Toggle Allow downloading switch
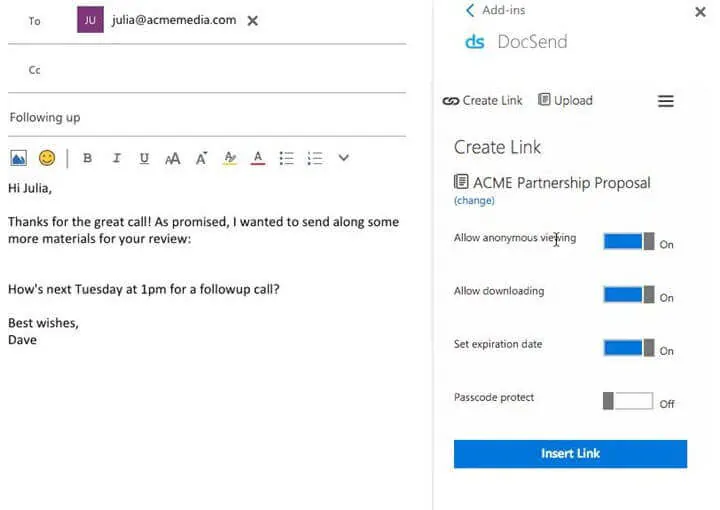This screenshot has width=720, height=510. point(629,294)
